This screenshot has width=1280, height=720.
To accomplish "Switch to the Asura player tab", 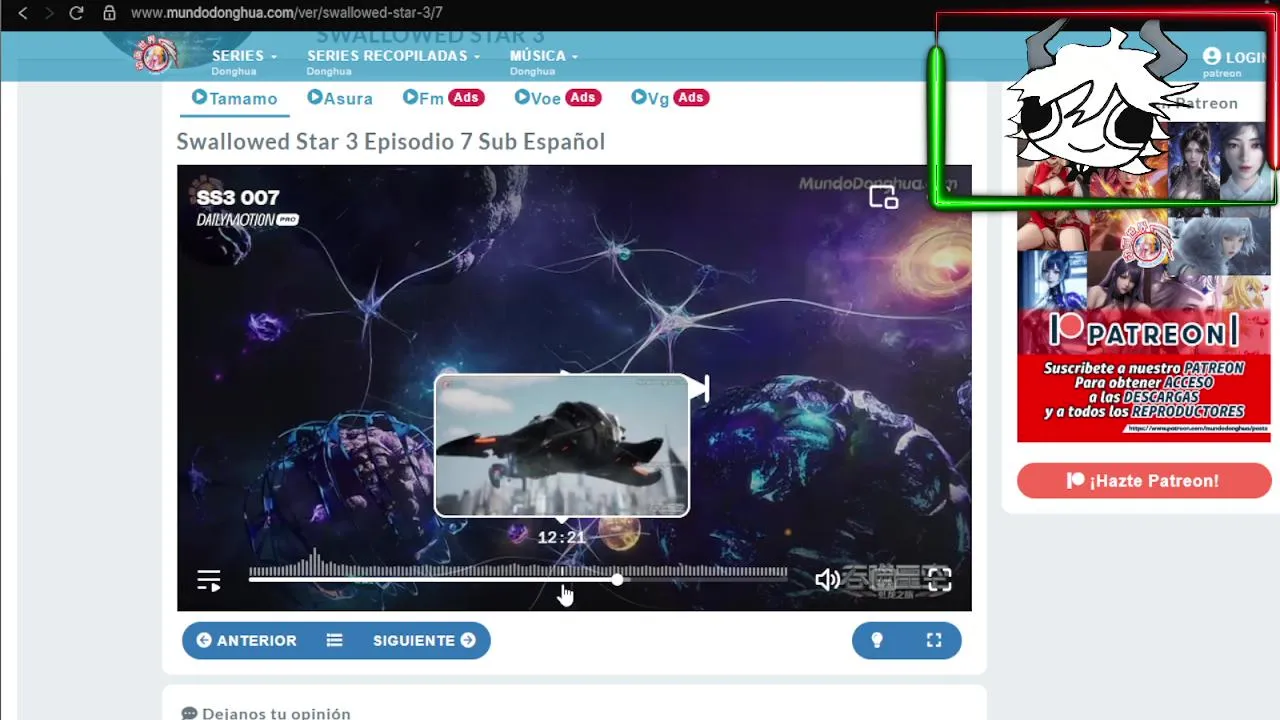I will [x=340, y=98].
